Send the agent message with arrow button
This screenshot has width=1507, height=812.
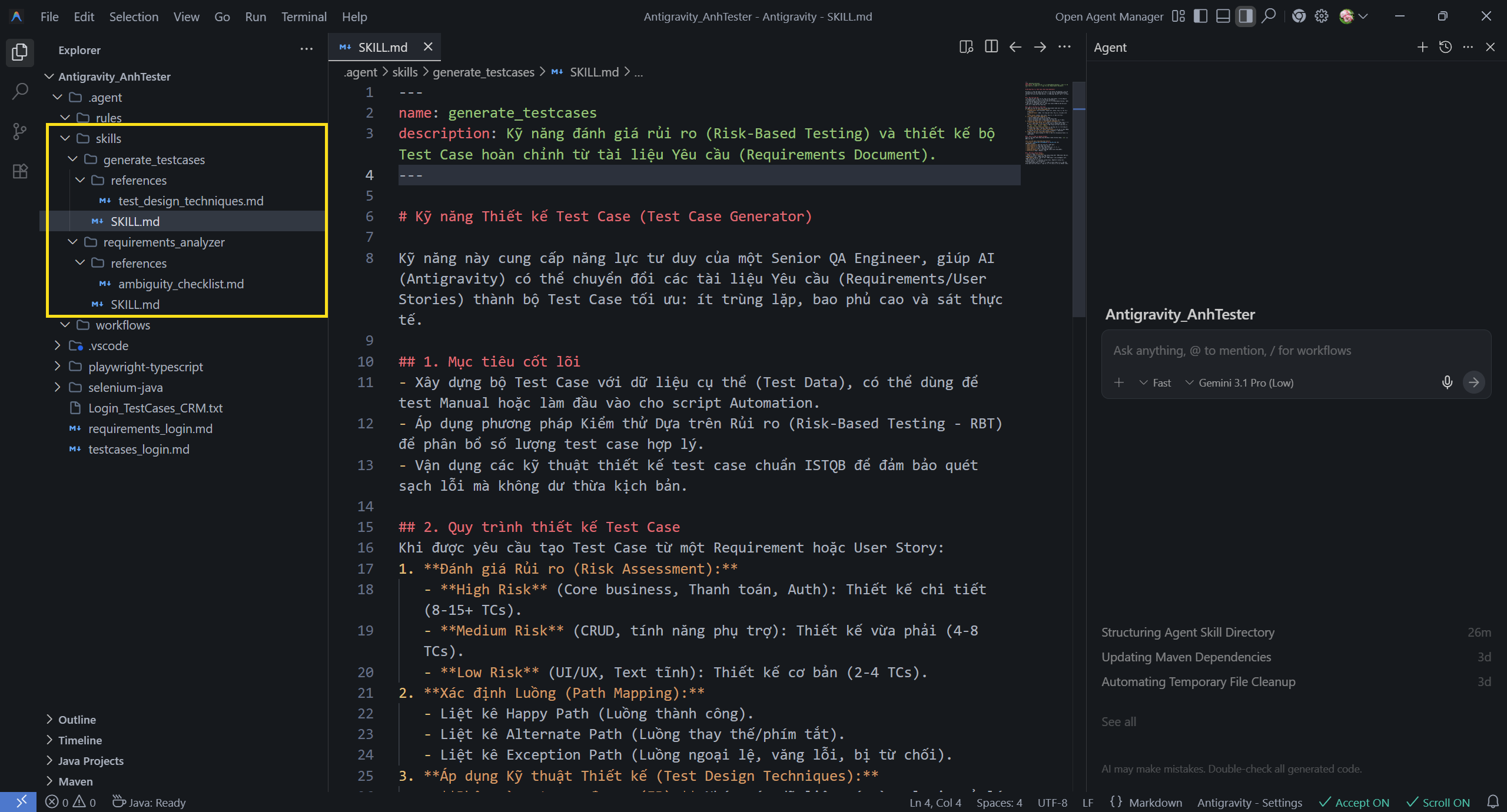[x=1473, y=382]
